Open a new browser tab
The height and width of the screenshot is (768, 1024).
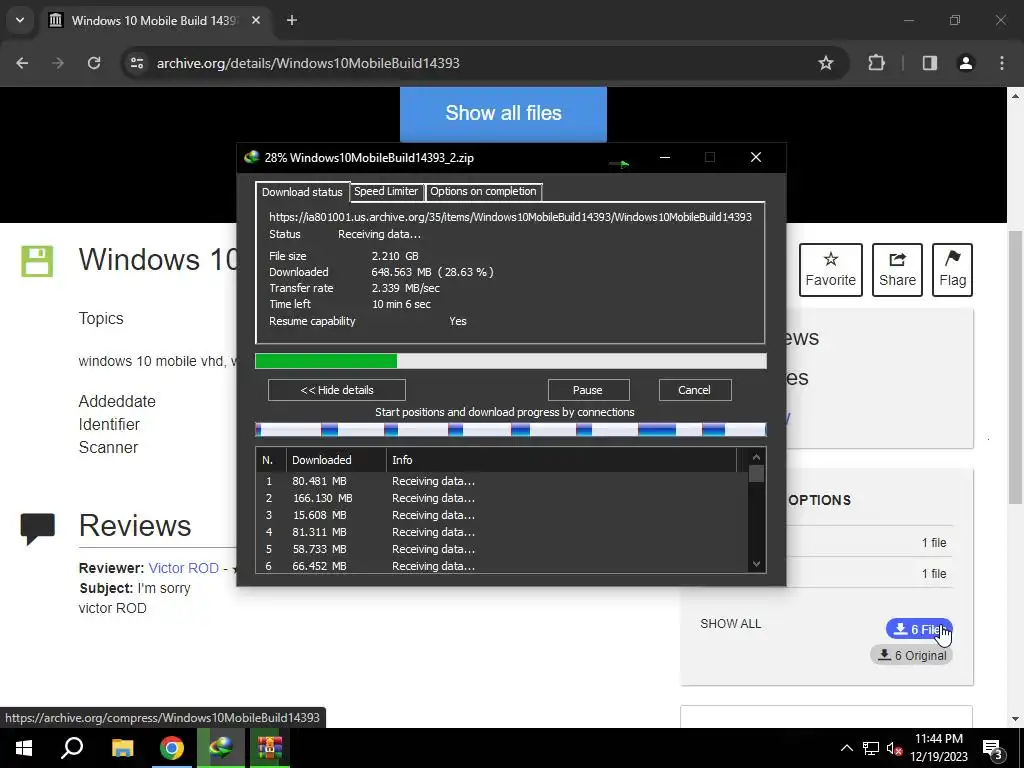(292, 20)
